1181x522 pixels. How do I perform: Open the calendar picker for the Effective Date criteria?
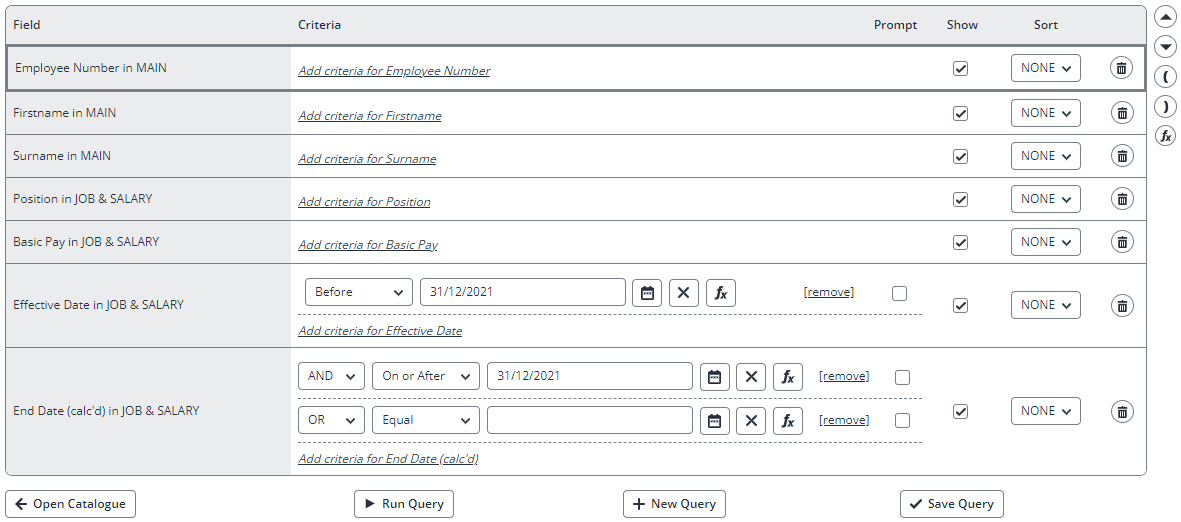click(x=647, y=293)
